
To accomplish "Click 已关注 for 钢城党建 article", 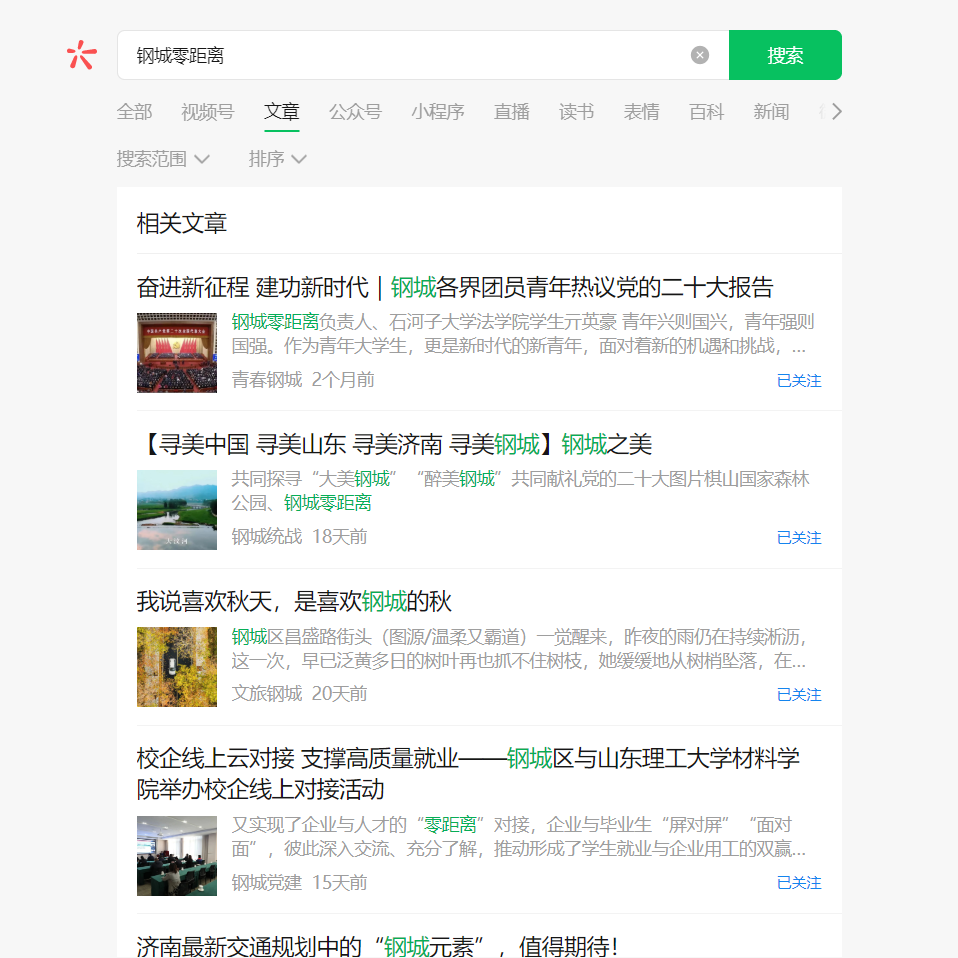I will 799,883.
